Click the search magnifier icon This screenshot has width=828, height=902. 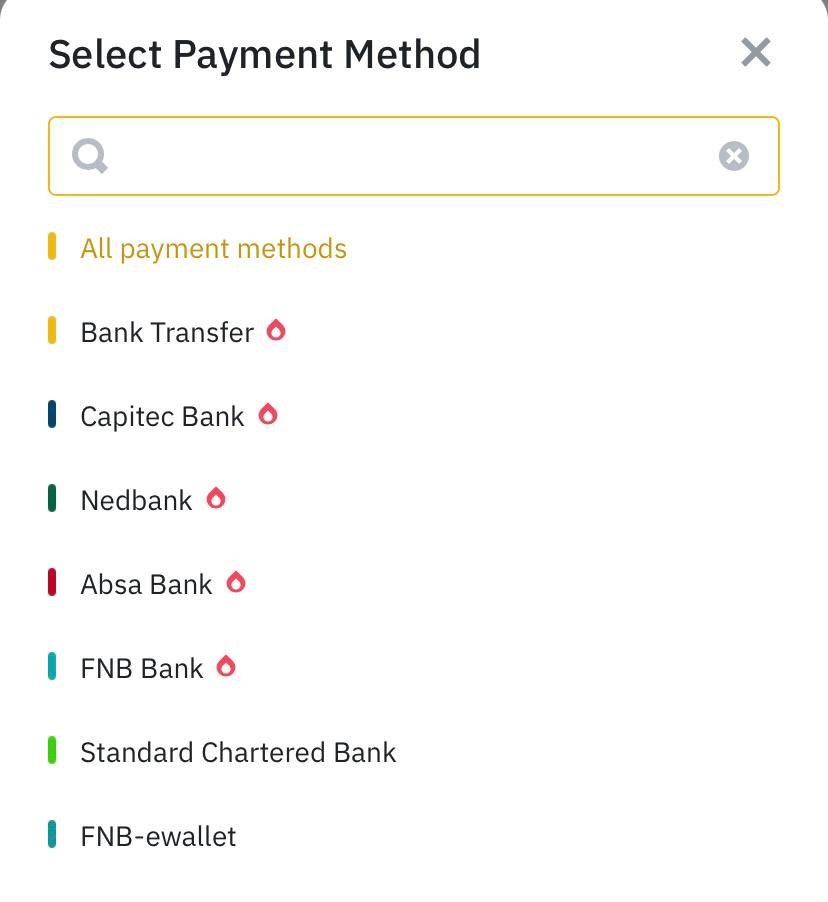click(x=90, y=156)
